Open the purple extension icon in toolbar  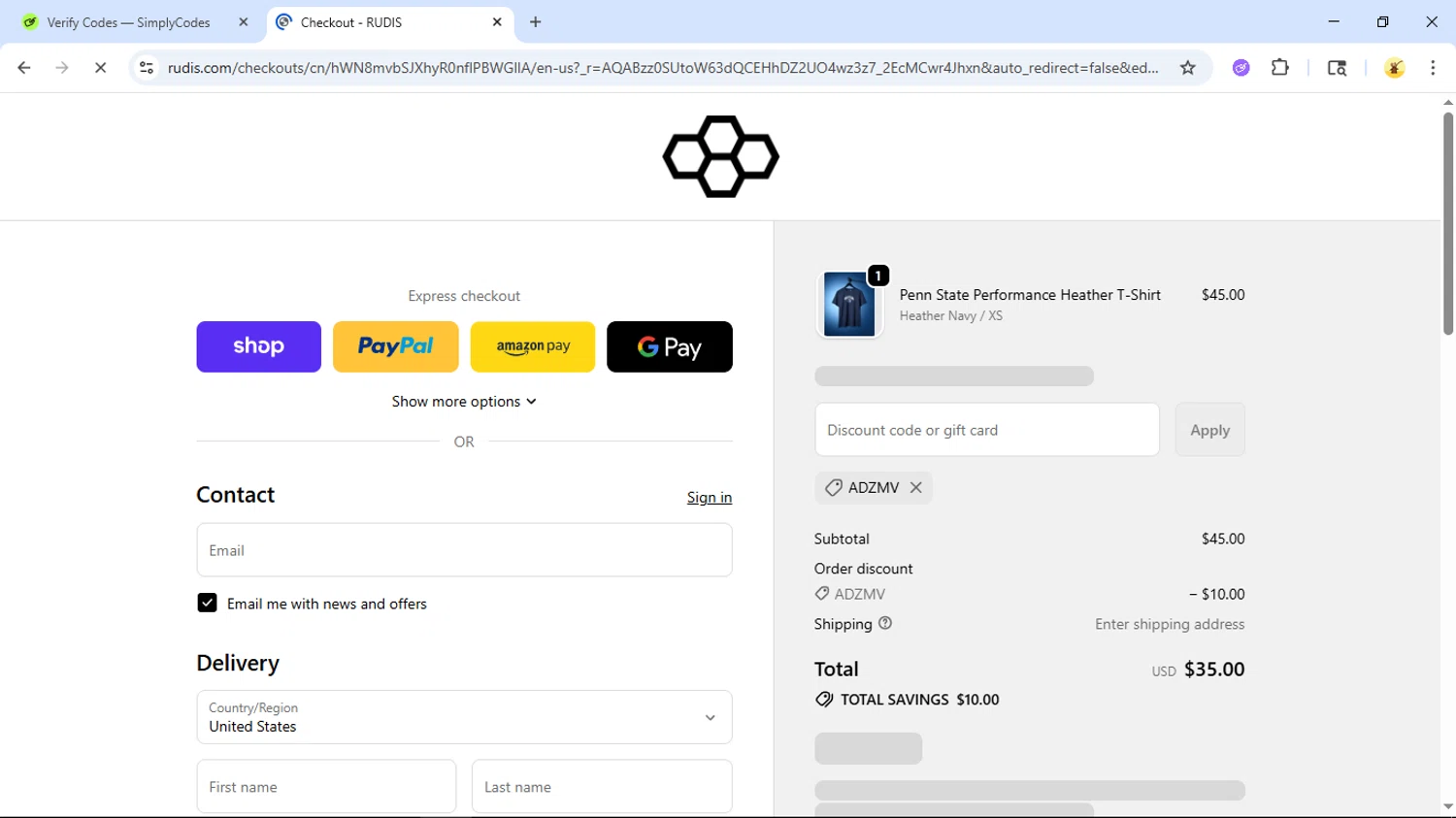point(1241,68)
